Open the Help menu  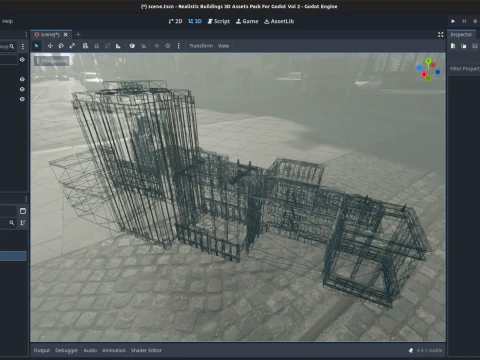[7, 21]
